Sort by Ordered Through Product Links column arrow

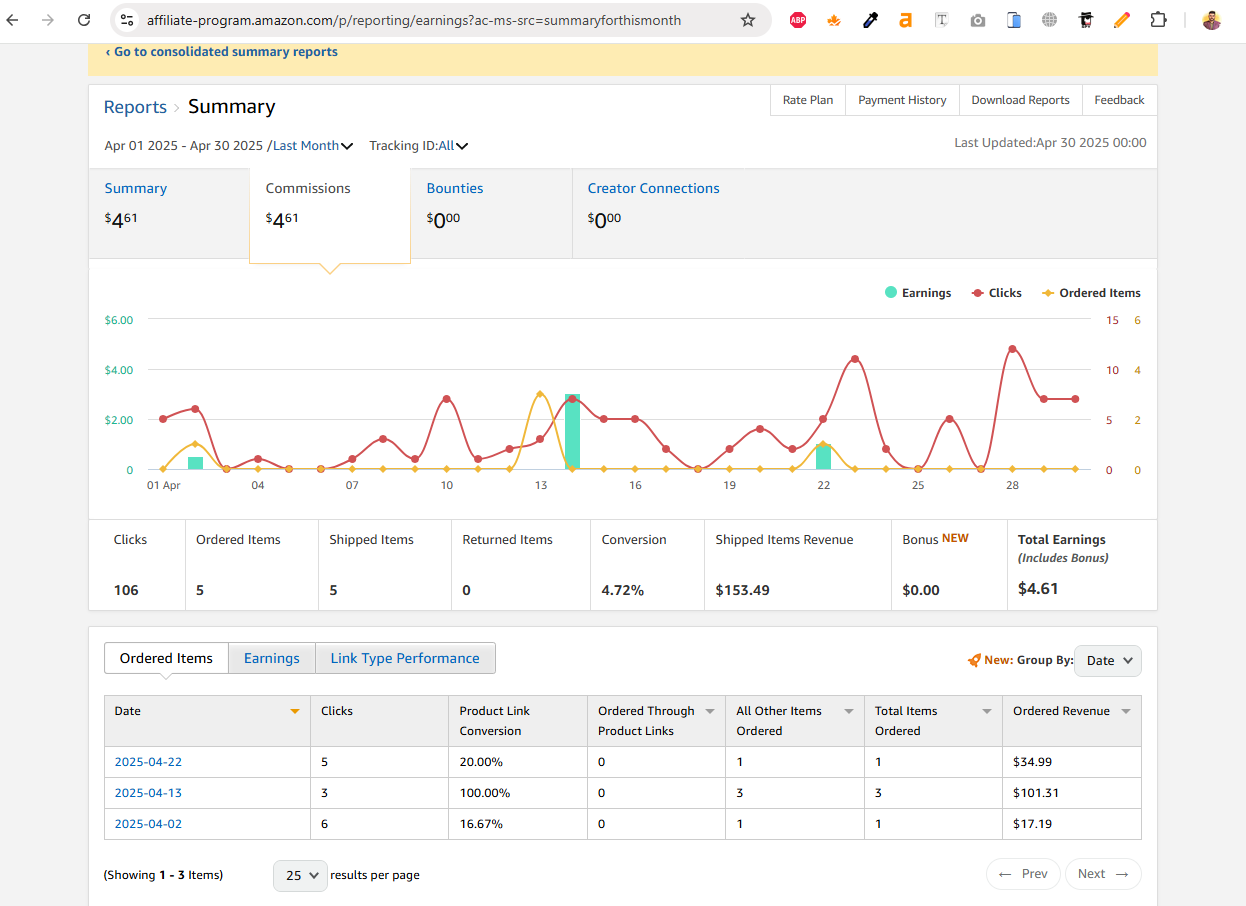710,711
